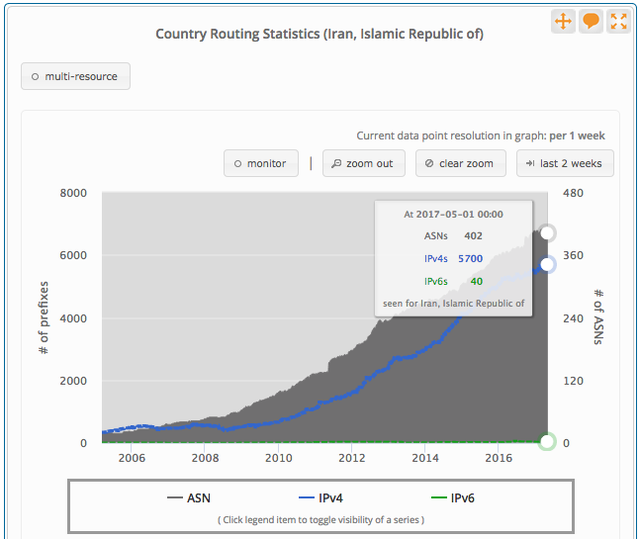Screen dimensions: 640x539
Task: Click the '# of ASNs' axis title
Action: pyautogui.click(x=598, y=317)
